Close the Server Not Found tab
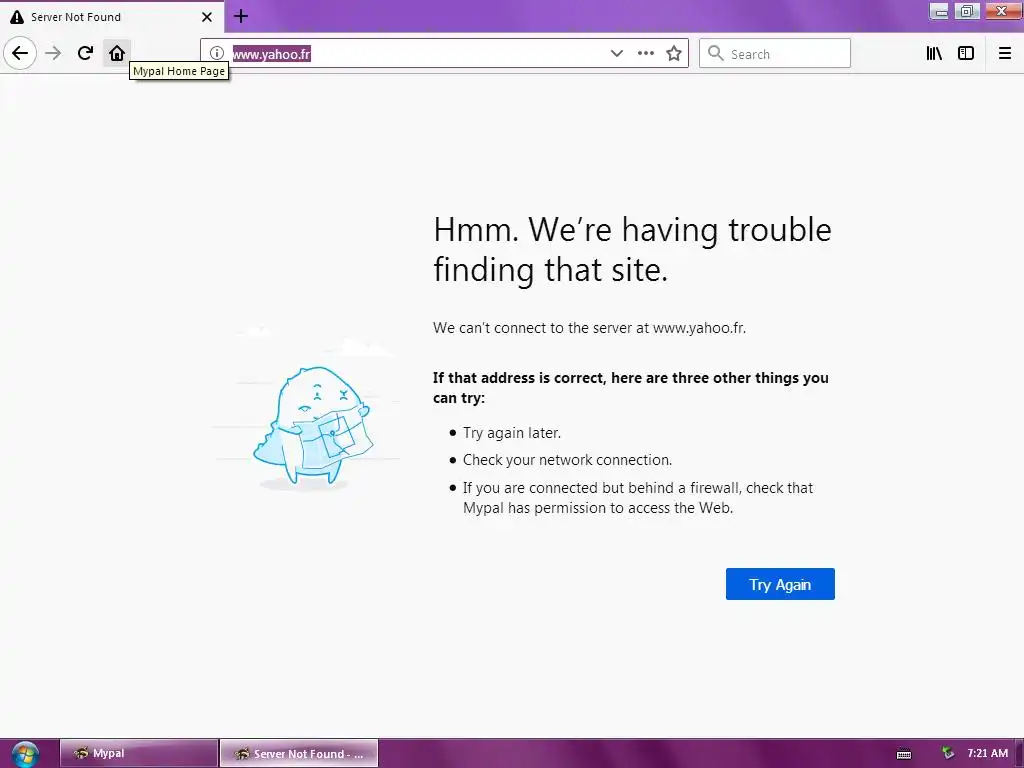Image resolution: width=1024 pixels, height=768 pixels. [x=206, y=17]
